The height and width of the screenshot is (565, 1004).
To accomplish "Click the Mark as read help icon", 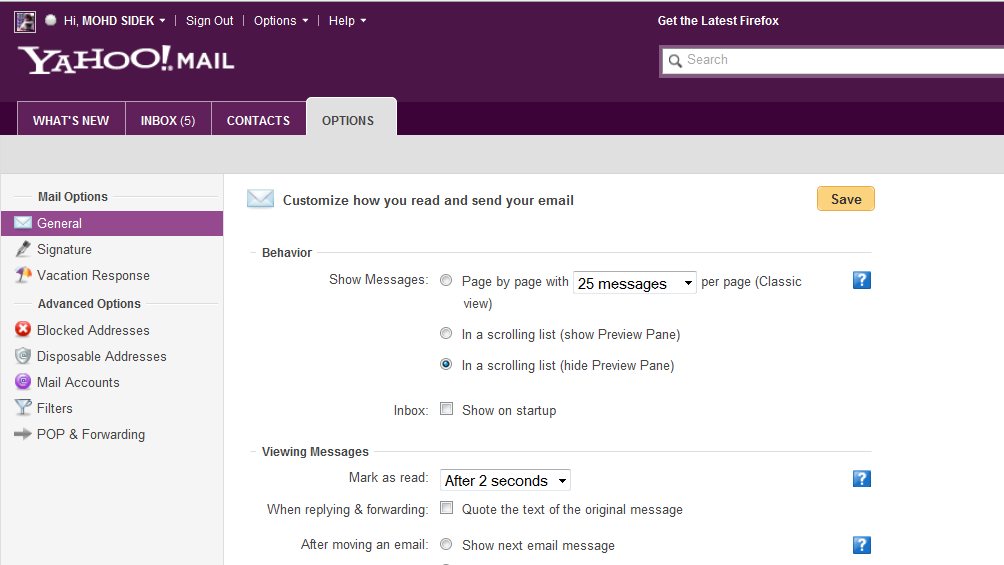I will (862, 479).
